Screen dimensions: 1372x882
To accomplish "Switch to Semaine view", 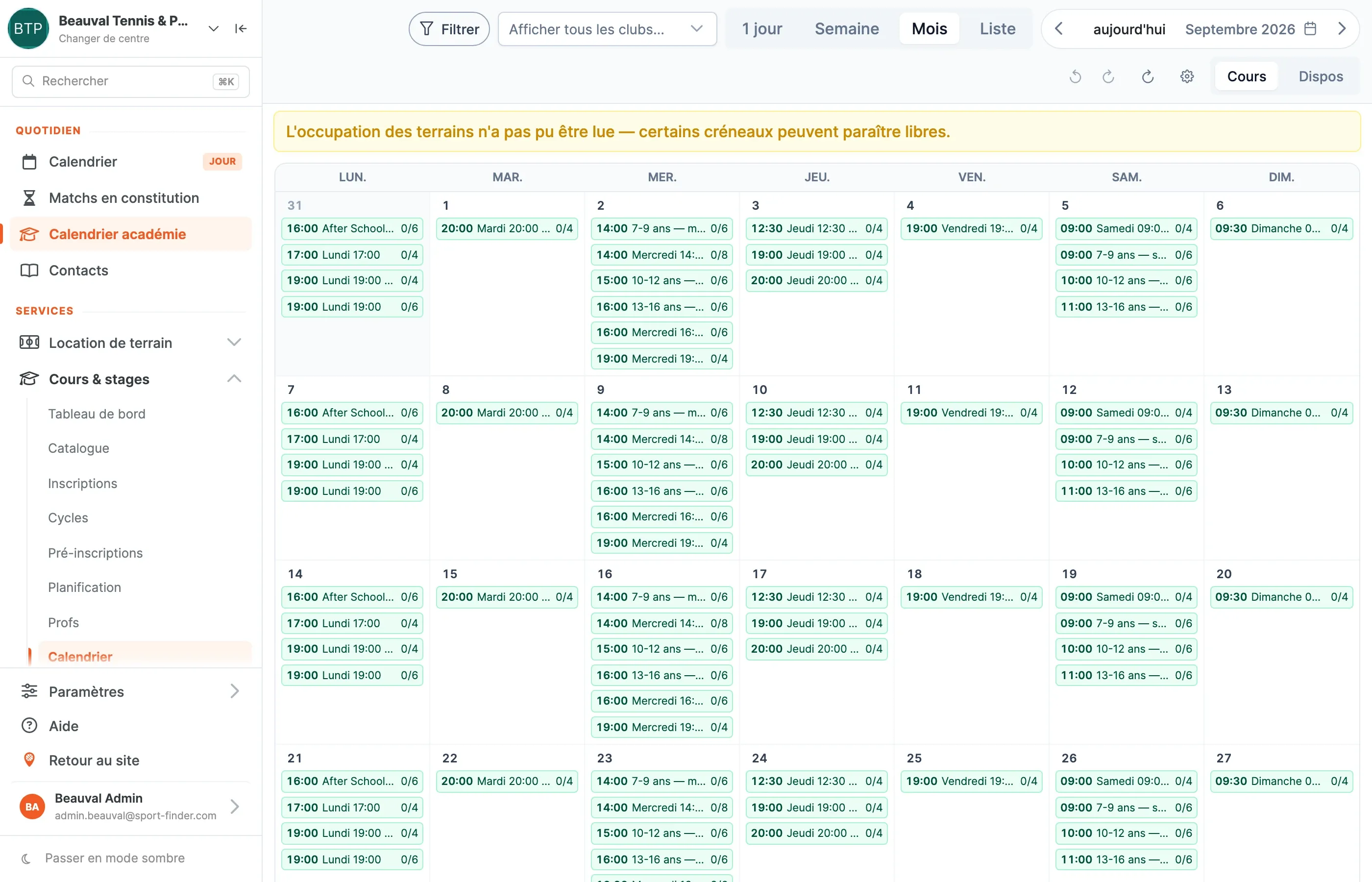I will click(x=846, y=28).
